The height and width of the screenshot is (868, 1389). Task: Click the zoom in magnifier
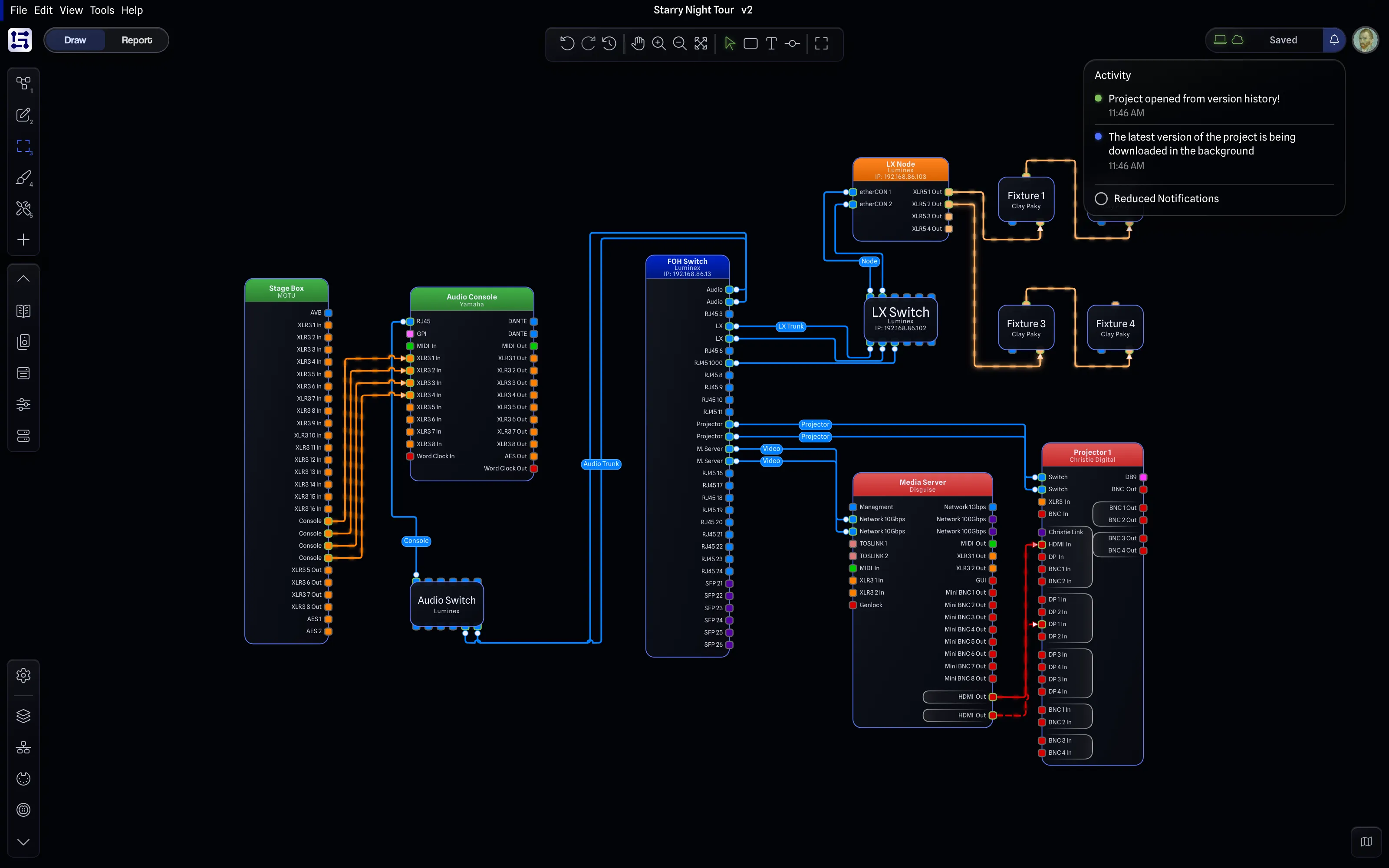(659, 43)
